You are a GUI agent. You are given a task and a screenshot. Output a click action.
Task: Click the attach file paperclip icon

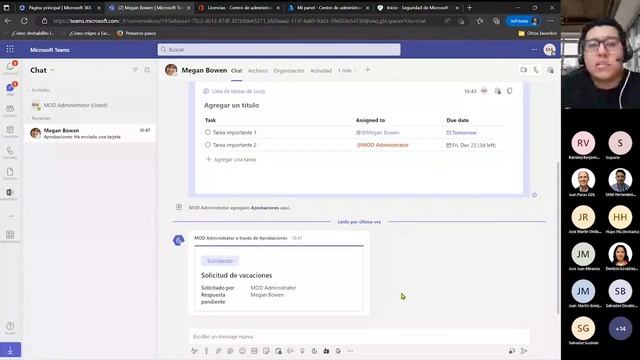tap(218, 351)
